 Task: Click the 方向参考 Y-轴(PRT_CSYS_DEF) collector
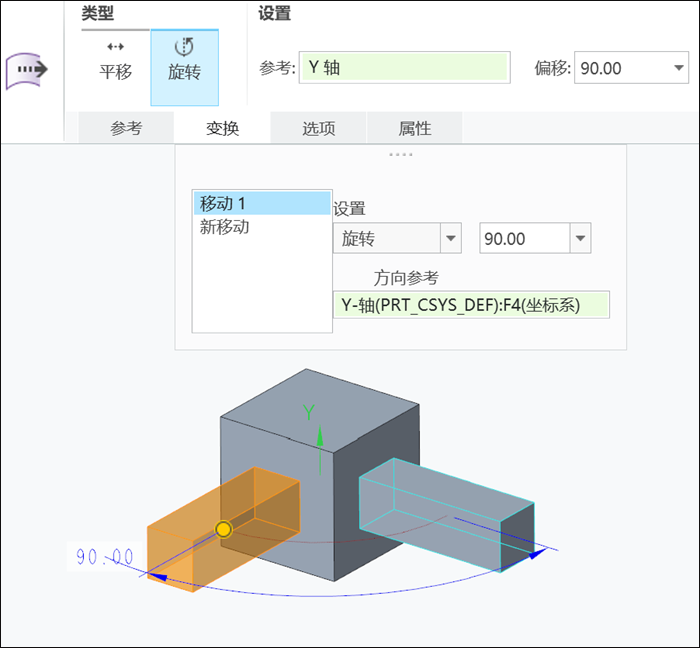(471, 305)
